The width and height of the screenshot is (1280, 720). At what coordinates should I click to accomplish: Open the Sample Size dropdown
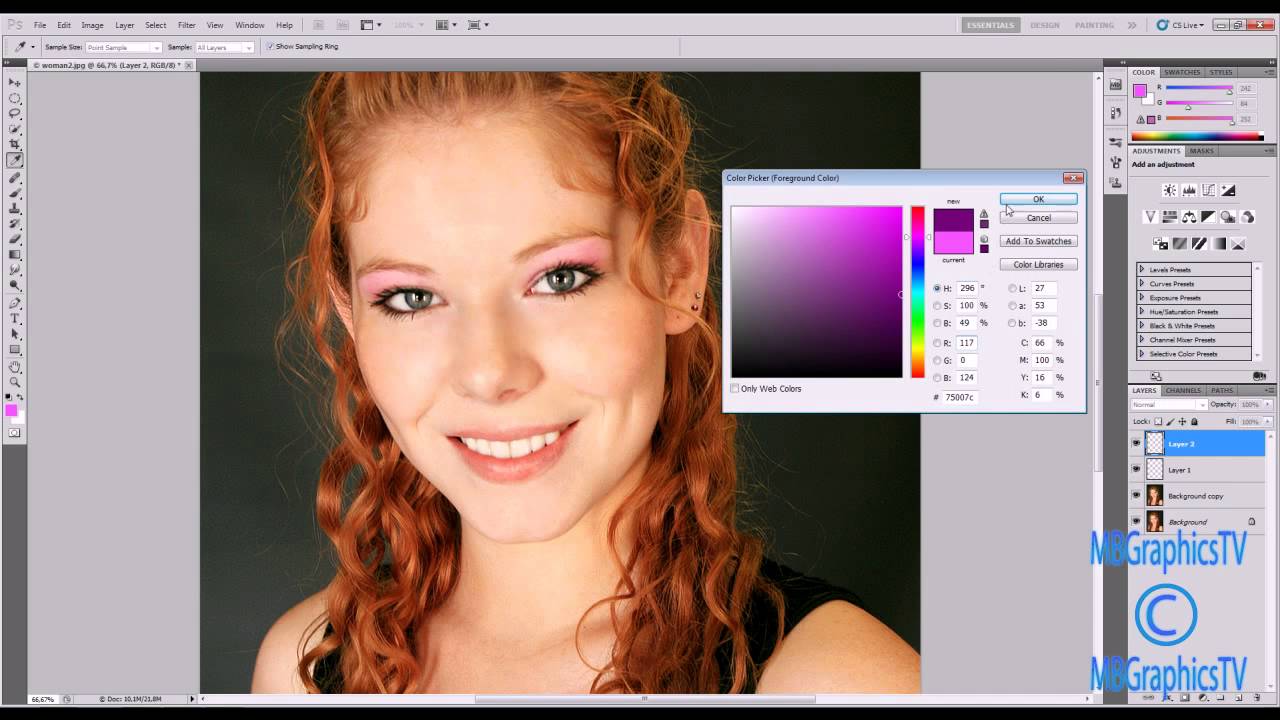click(123, 47)
